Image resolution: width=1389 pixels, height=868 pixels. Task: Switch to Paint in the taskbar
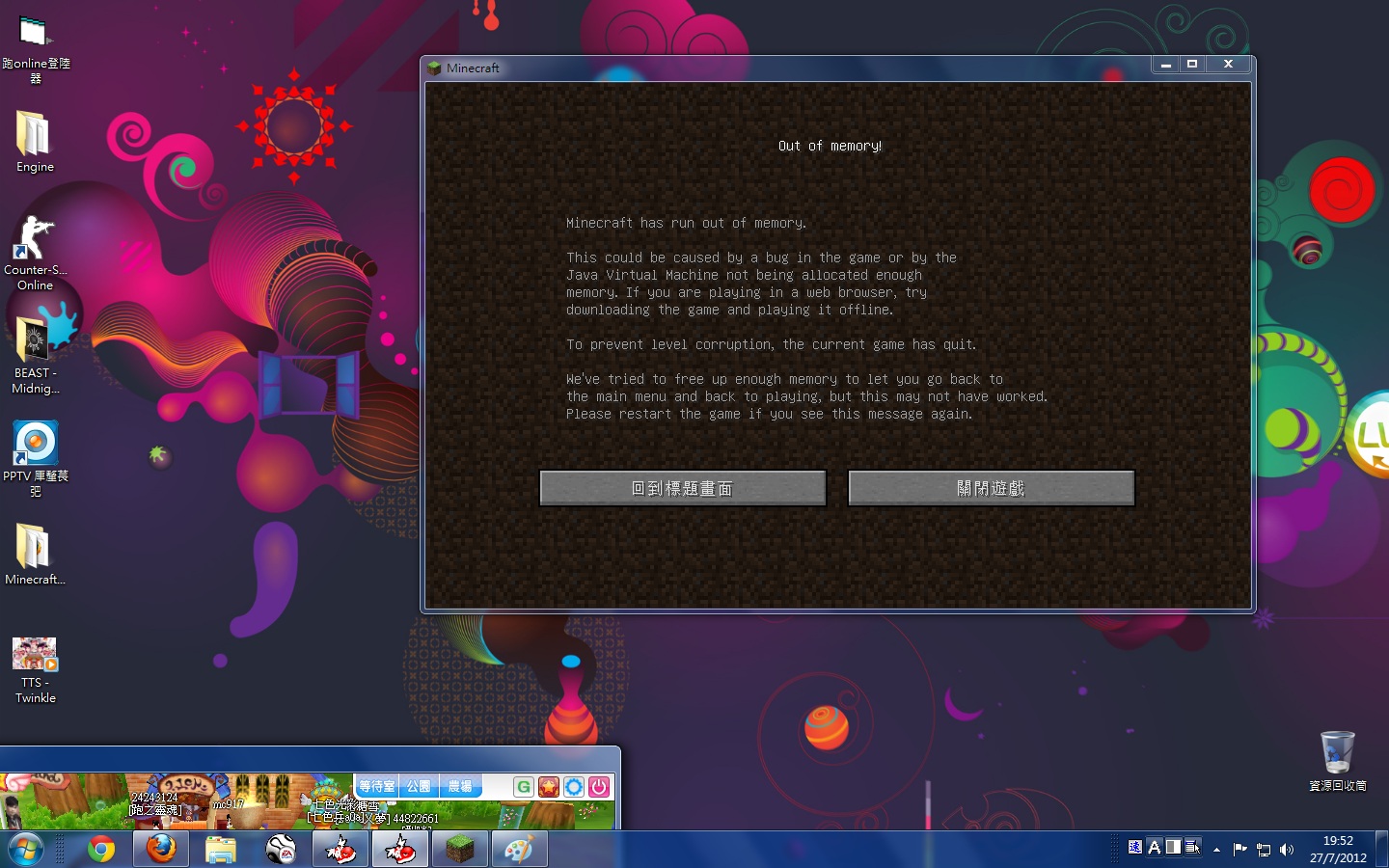(x=520, y=850)
